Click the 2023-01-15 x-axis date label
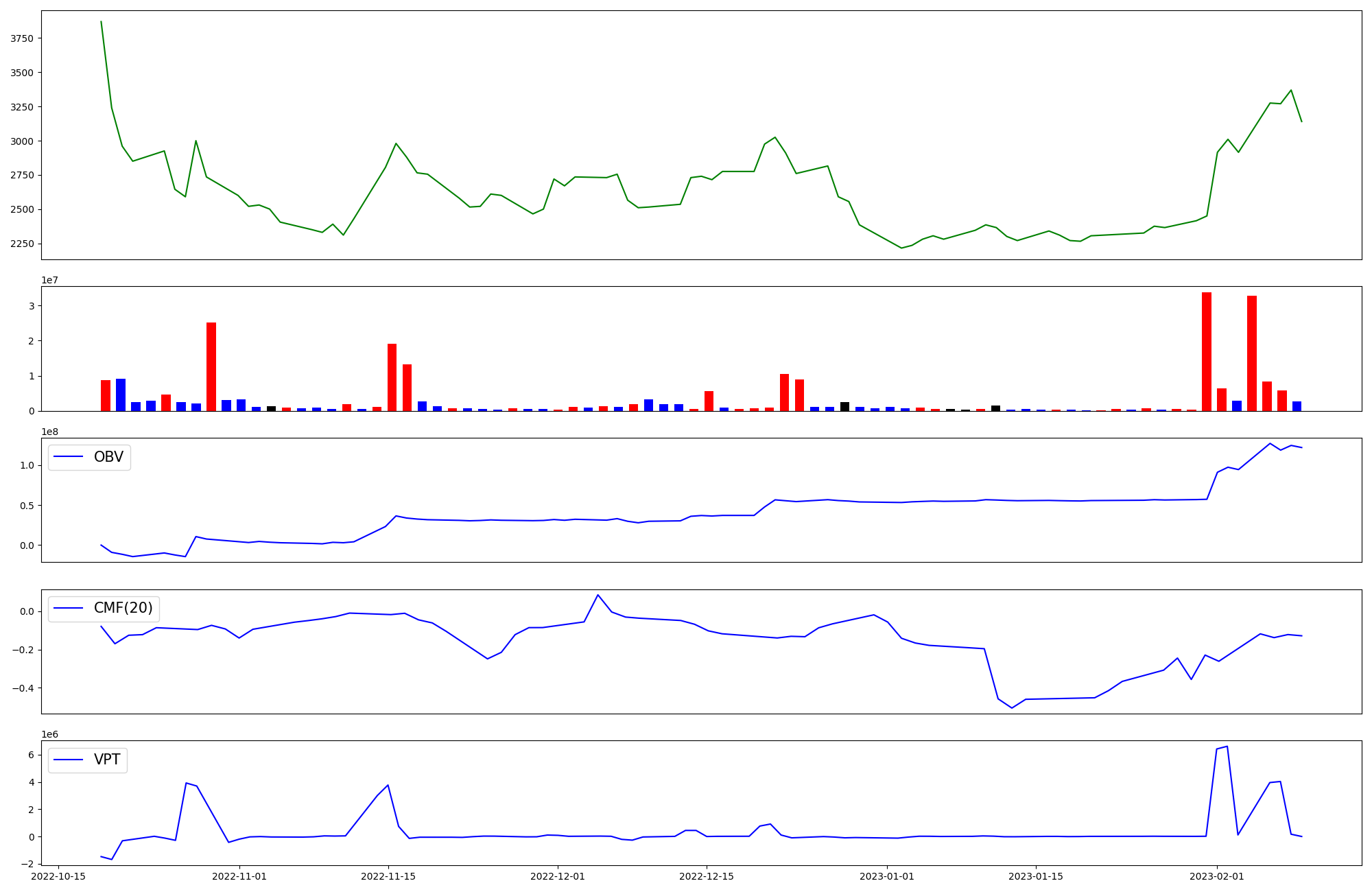 [1036, 876]
